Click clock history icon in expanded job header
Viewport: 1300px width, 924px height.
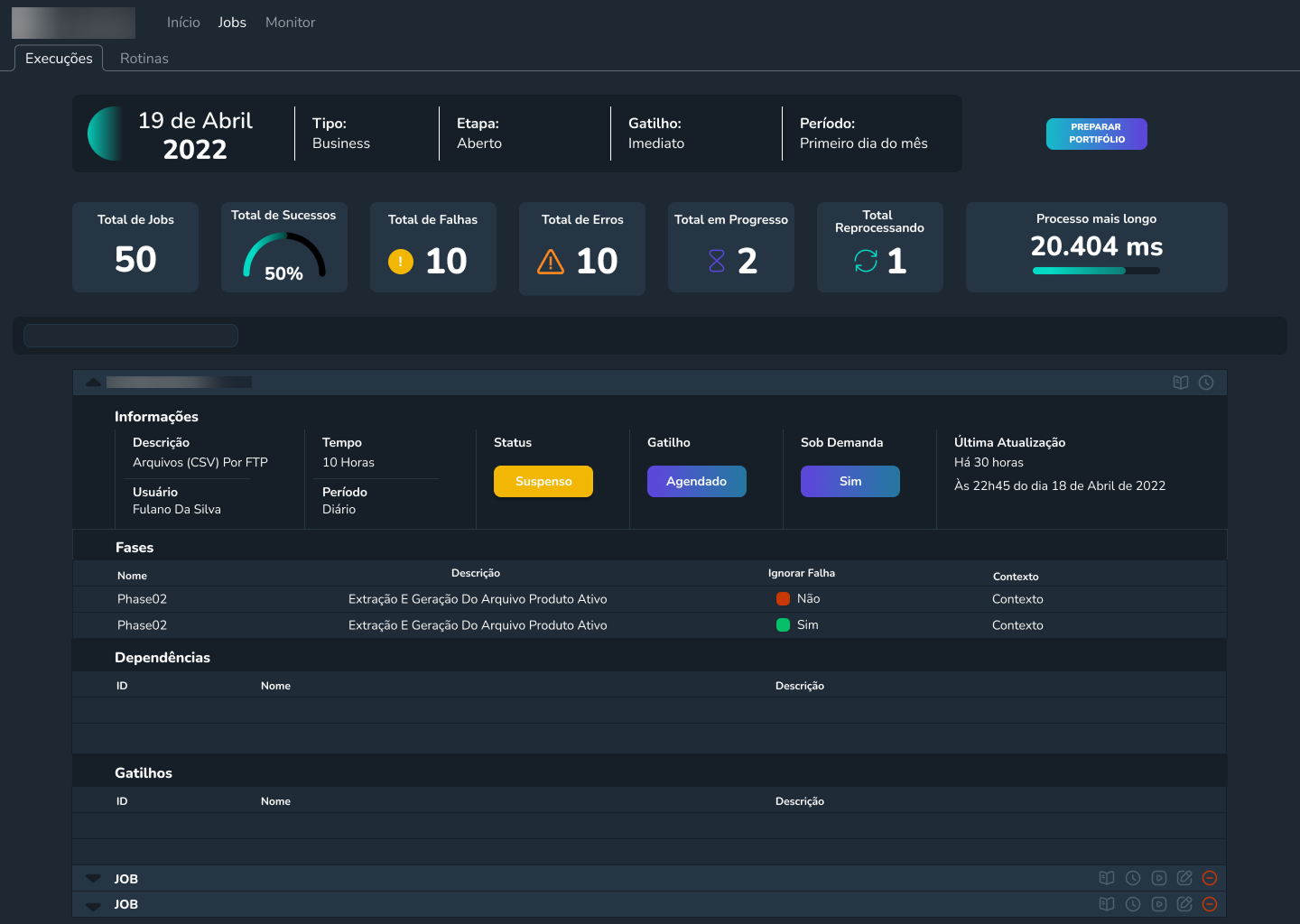point(1206,383)
